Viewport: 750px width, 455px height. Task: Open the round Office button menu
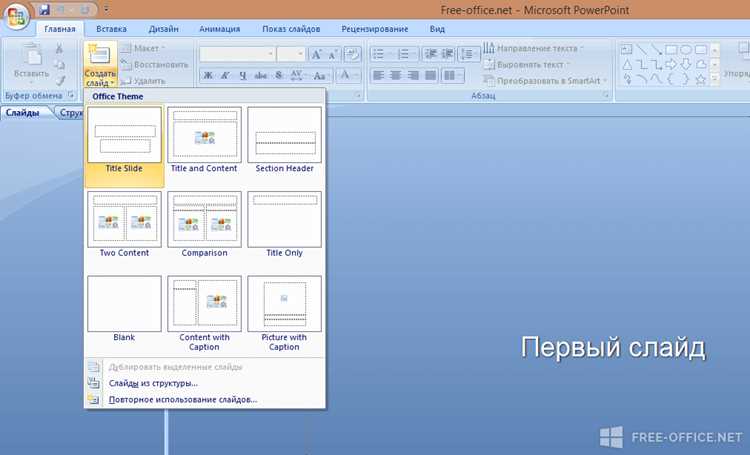coord(16,17)
